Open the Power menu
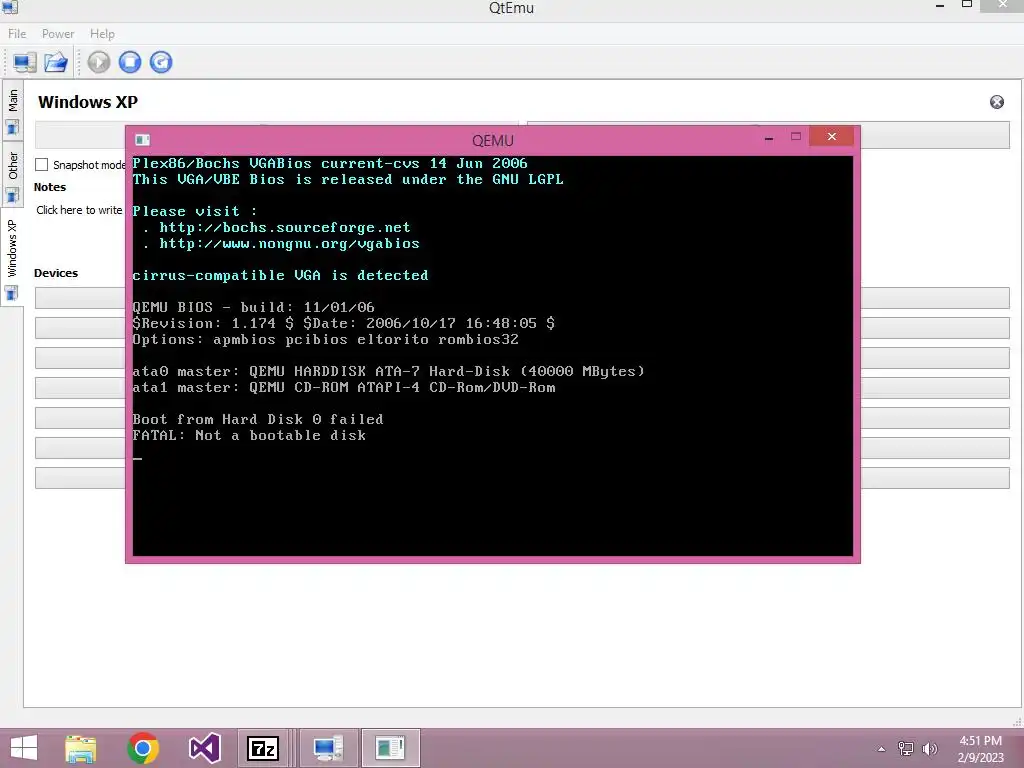 coord(58,34)
